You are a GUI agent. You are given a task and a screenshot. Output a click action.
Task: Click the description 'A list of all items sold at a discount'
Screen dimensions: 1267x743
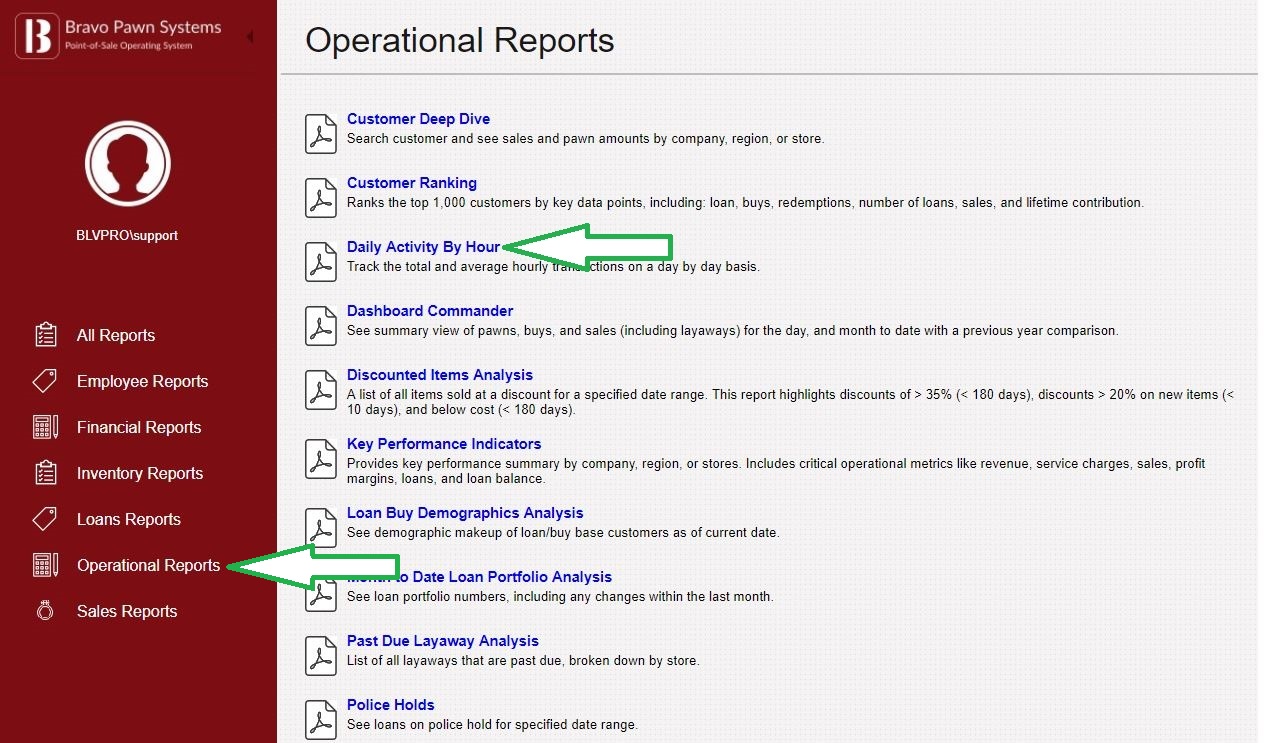click(790, 402)
